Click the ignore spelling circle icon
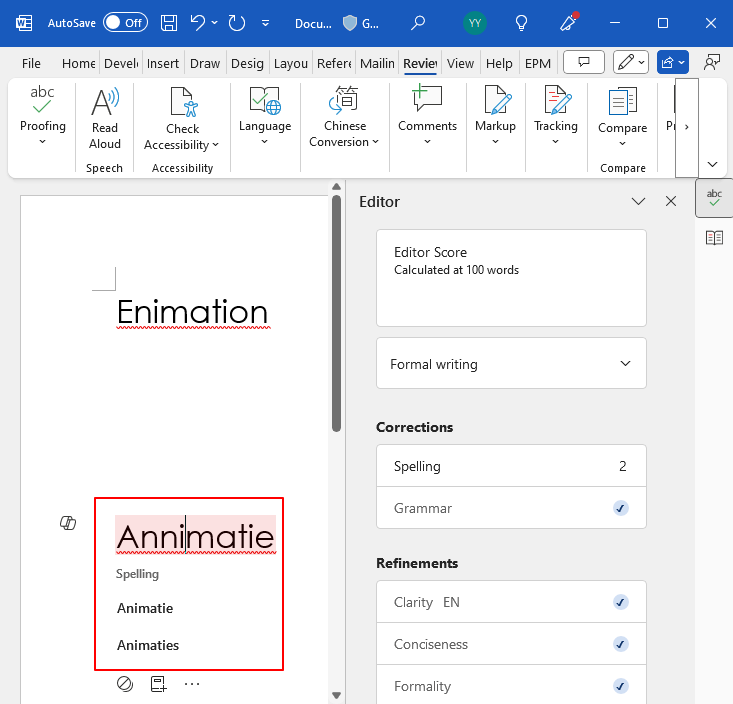Image resolution: width=733 pixels, height=704 pixels. tap(125, 684)
